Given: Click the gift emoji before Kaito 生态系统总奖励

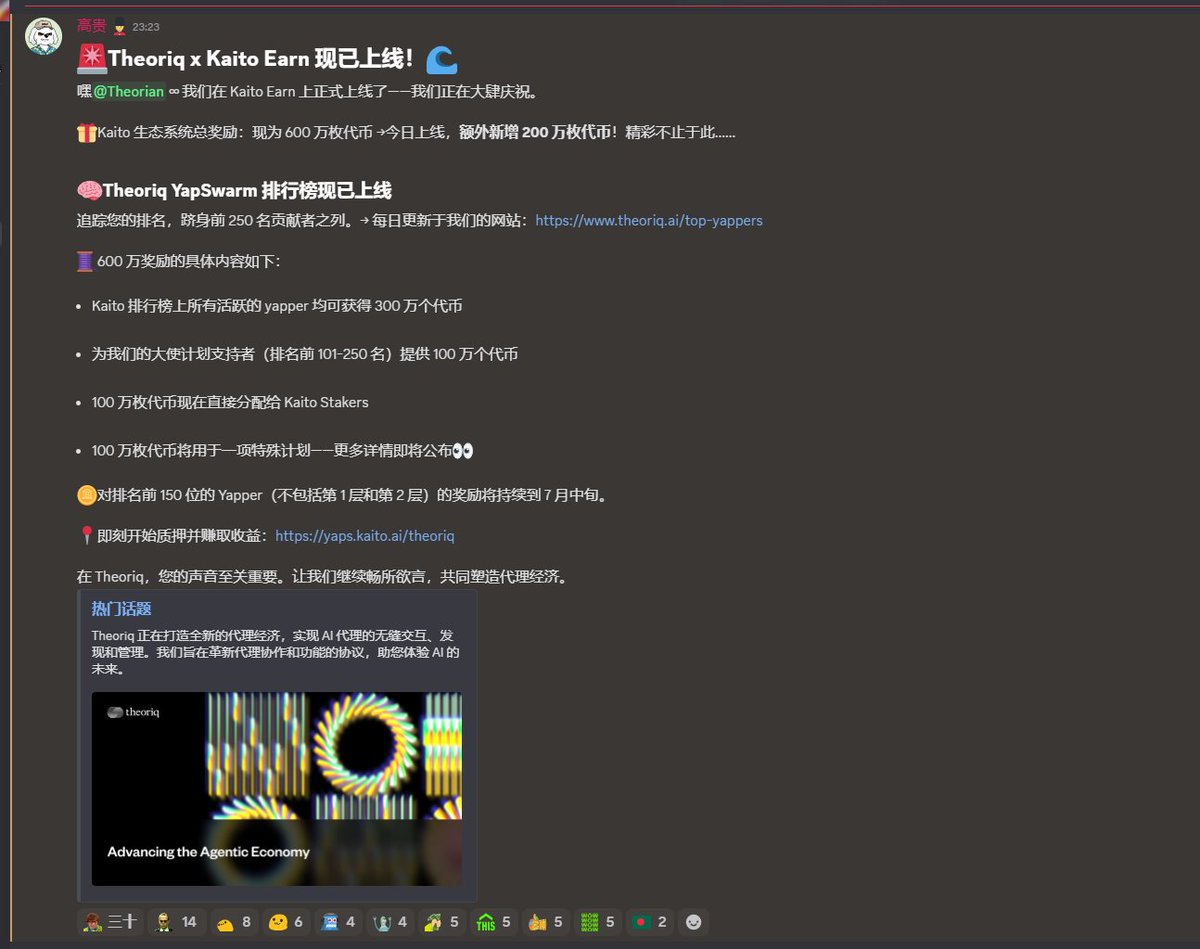Looking at the screenshot, I should coord(87,132).
